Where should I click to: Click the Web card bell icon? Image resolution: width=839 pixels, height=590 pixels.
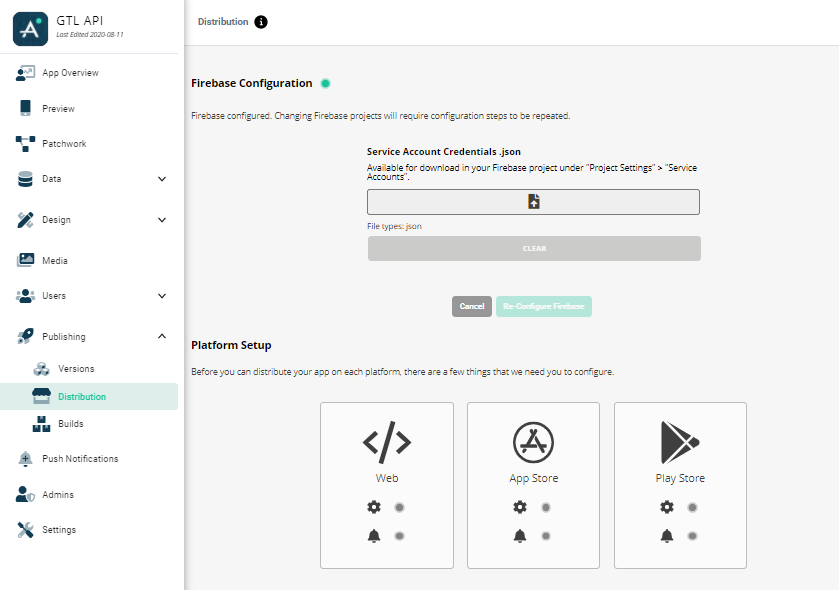[x=374, y=536]
